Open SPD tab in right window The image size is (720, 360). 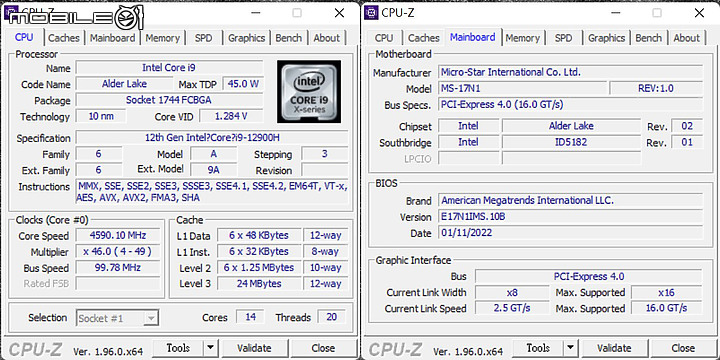click(x=563, y=38)
